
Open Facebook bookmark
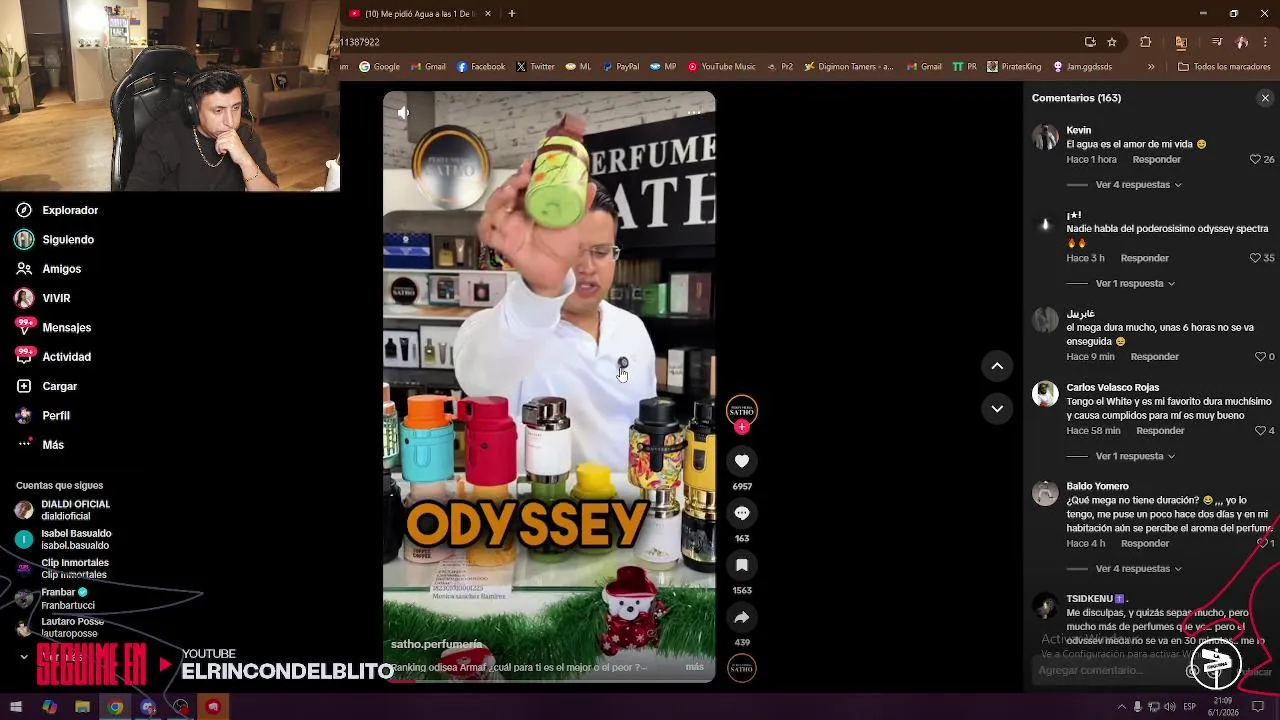481,67
